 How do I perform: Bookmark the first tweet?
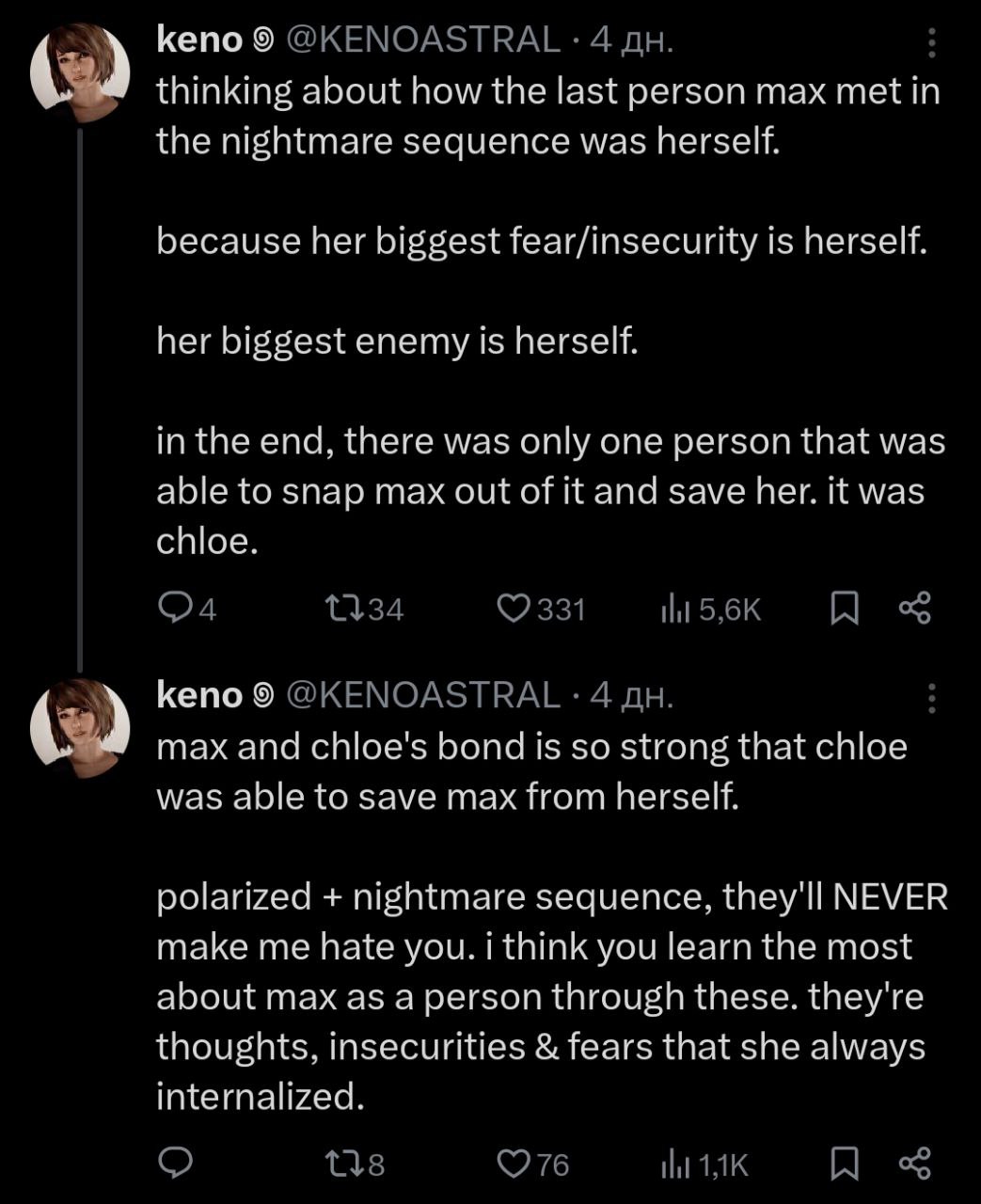coord(844,609)
